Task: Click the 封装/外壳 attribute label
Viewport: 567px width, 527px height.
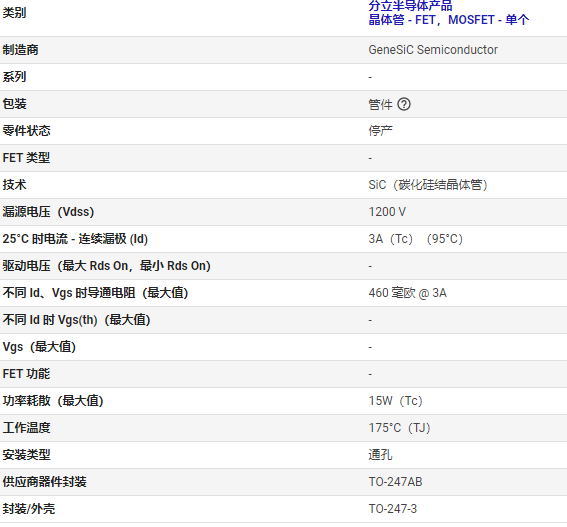Action: (x=29, y=509)
